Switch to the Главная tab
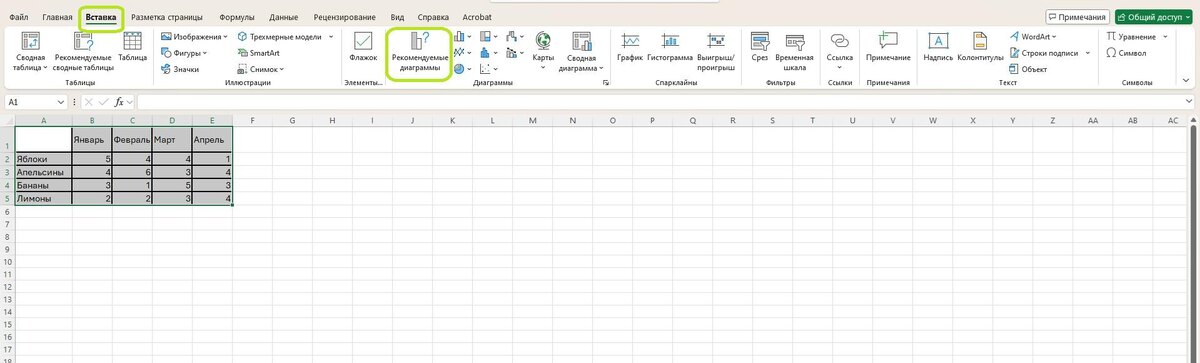Screen dimensions: 1200x363 [57, 17]
